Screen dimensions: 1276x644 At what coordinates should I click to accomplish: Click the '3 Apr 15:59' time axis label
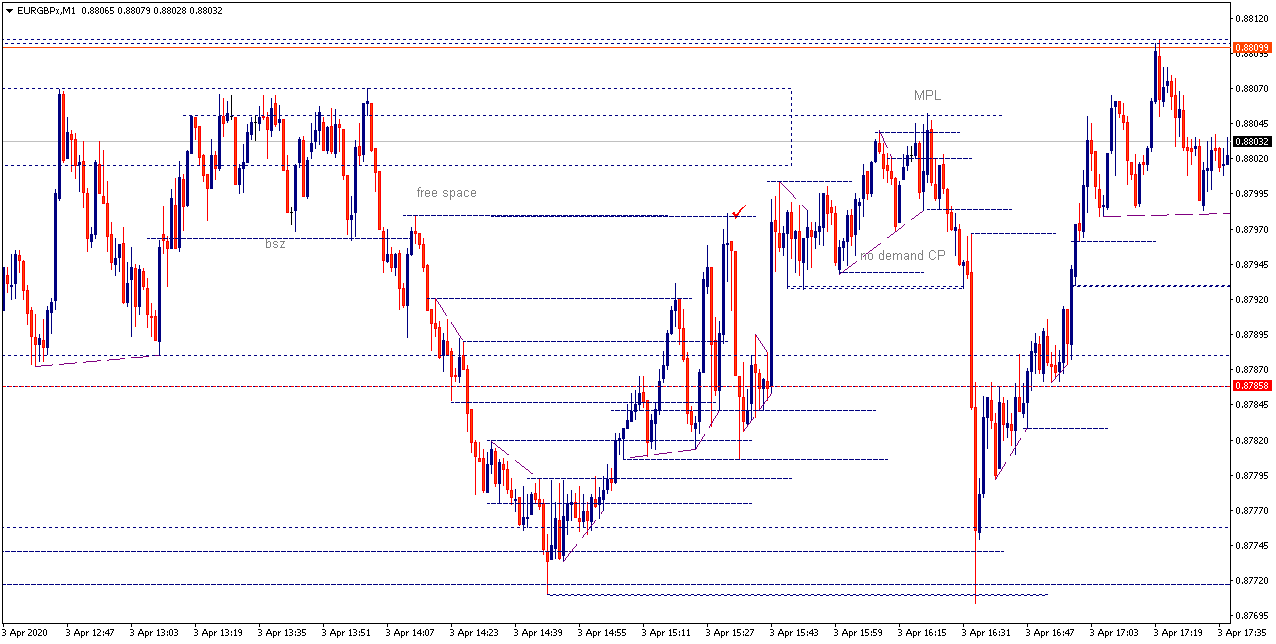[860, 633]
